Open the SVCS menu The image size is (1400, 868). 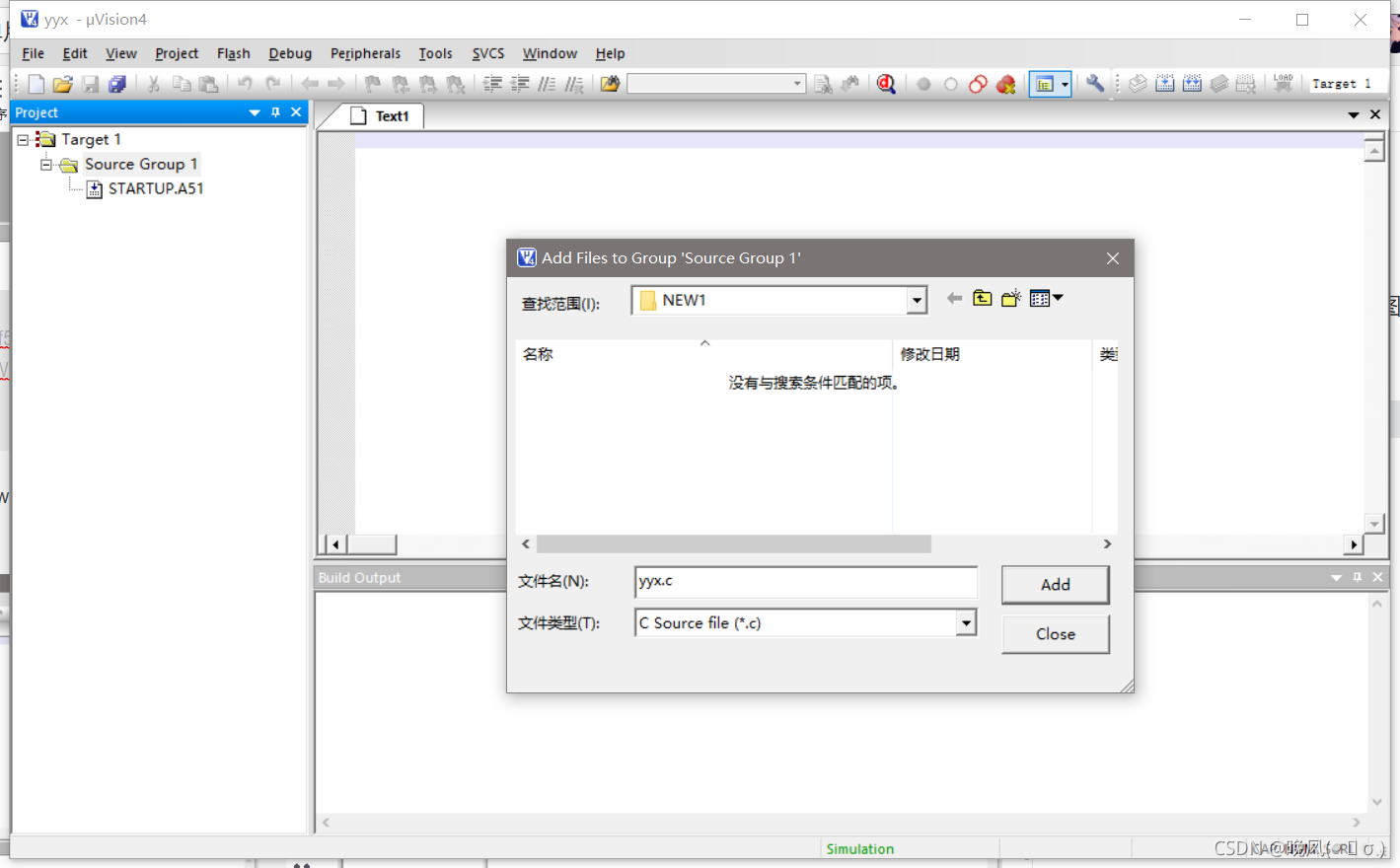pos(487,53)
